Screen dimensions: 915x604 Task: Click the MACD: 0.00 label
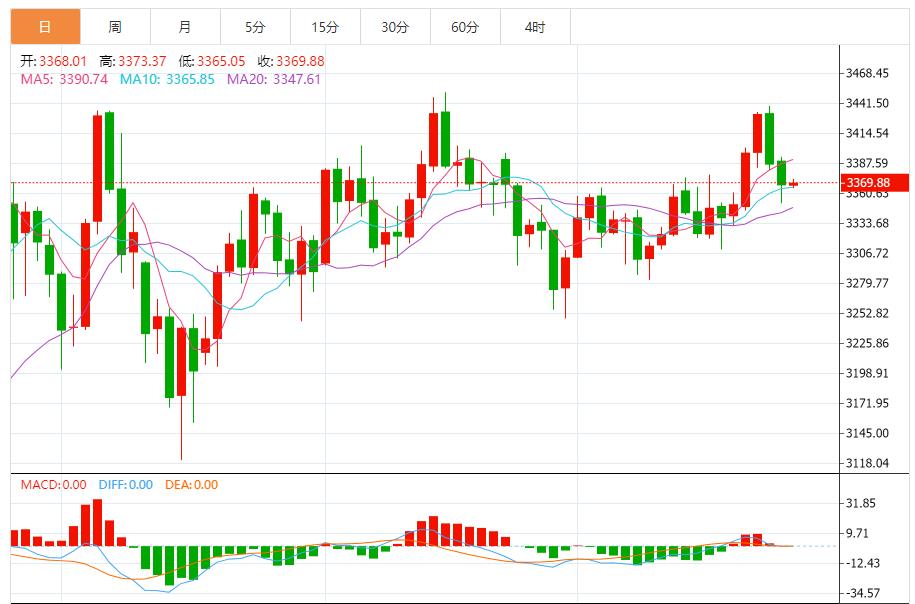pyautogui.click(x=54, y=485)
